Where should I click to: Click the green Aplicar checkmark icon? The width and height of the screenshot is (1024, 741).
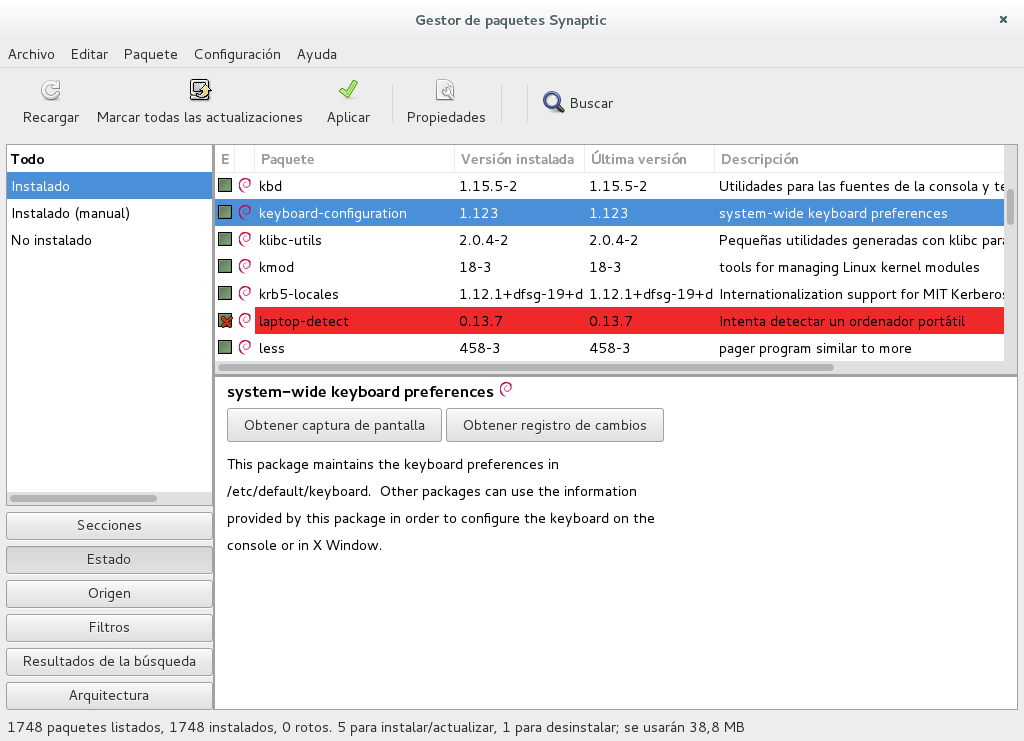coord(348,89)
